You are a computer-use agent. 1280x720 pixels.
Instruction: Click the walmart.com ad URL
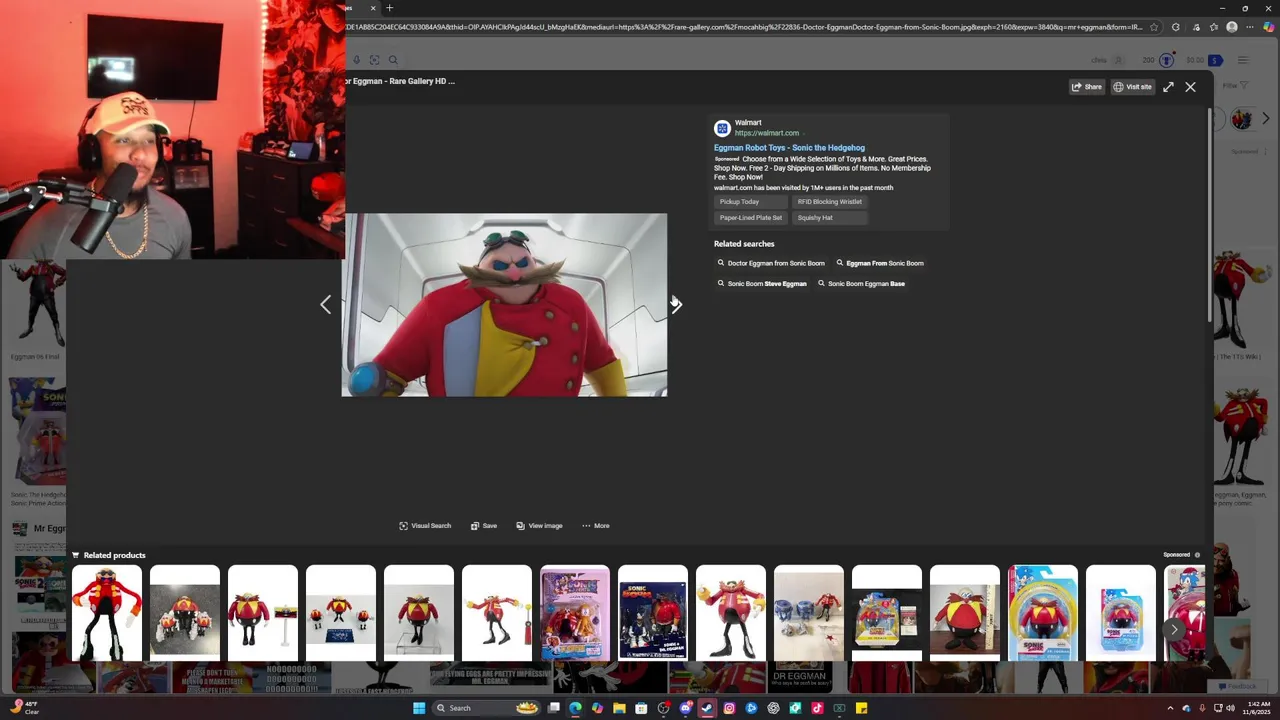point(767,133)
